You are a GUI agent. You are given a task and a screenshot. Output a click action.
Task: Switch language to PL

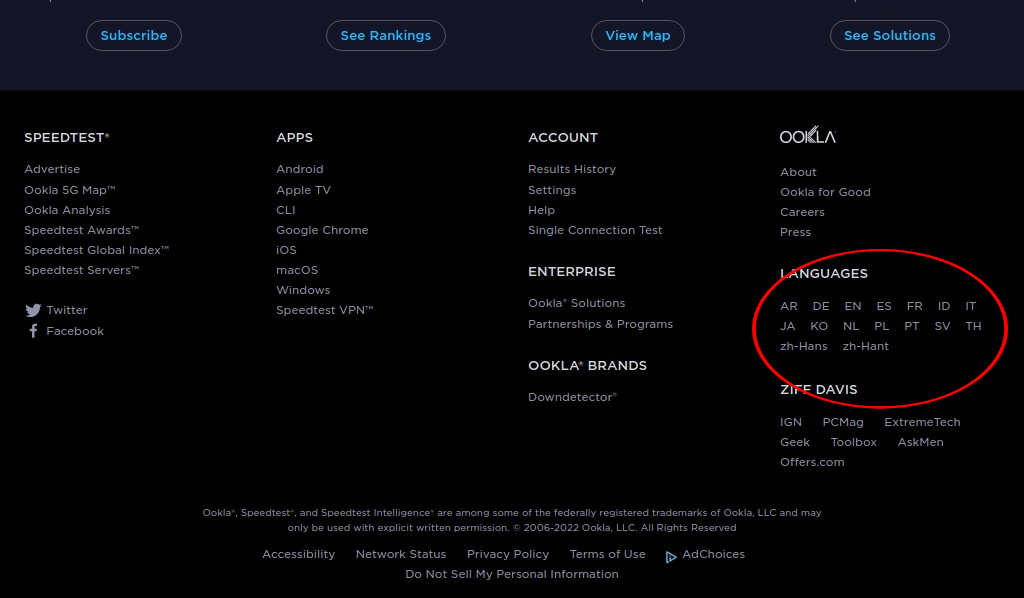(882, 326)
